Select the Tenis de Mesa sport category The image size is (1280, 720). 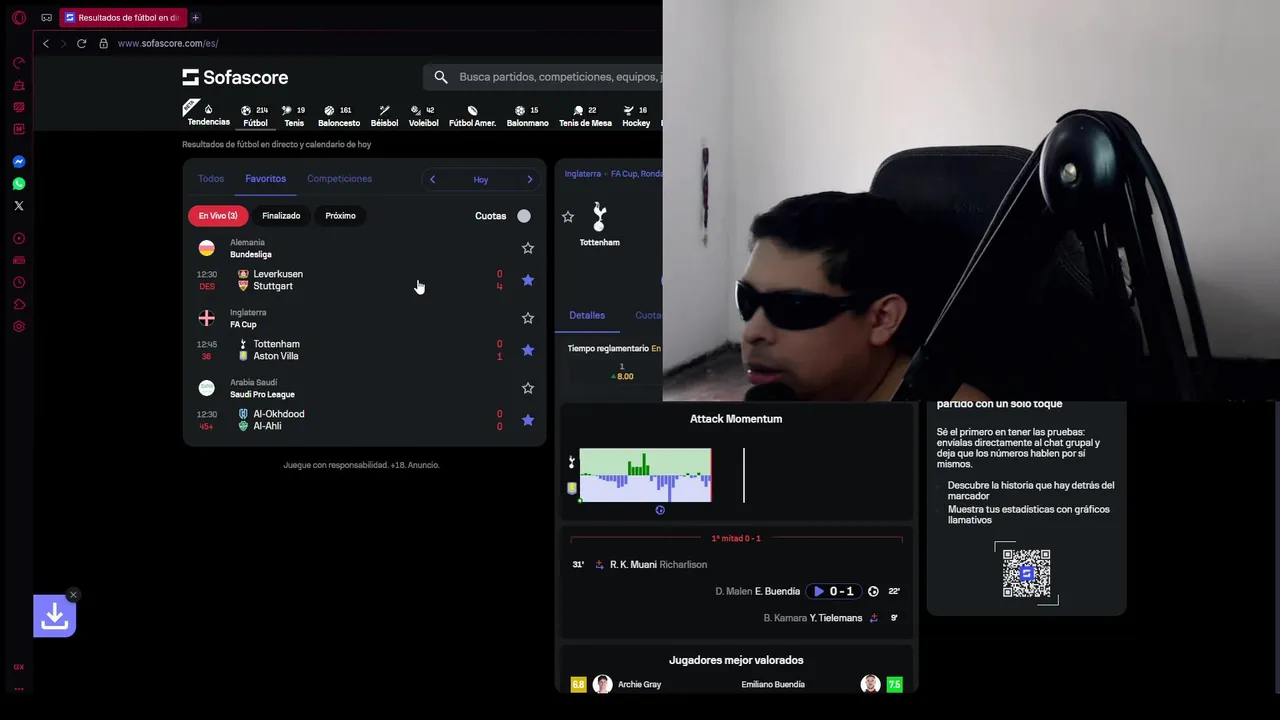(585, 116)
